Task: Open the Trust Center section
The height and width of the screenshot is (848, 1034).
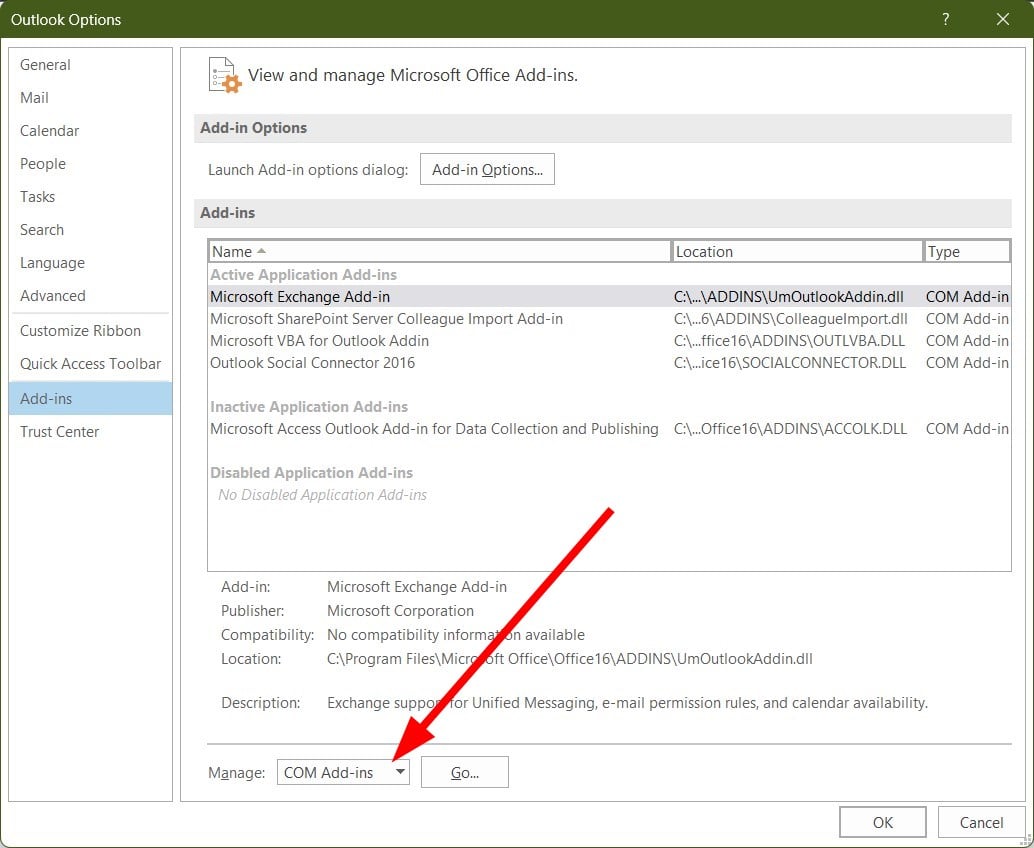Action: click(58, 431)
